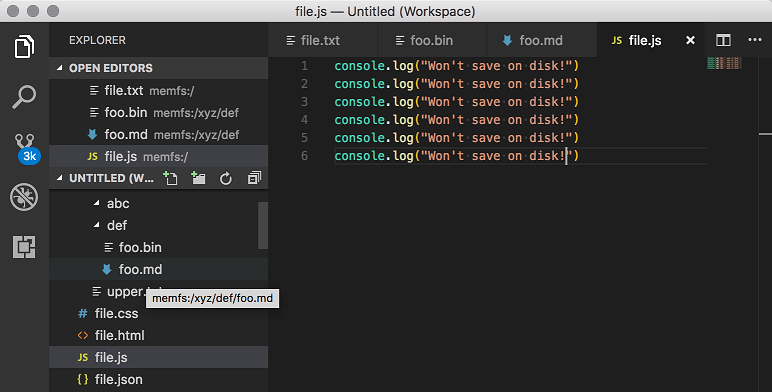Collapse the Untitled Workspace section

[x=60, y=178]
